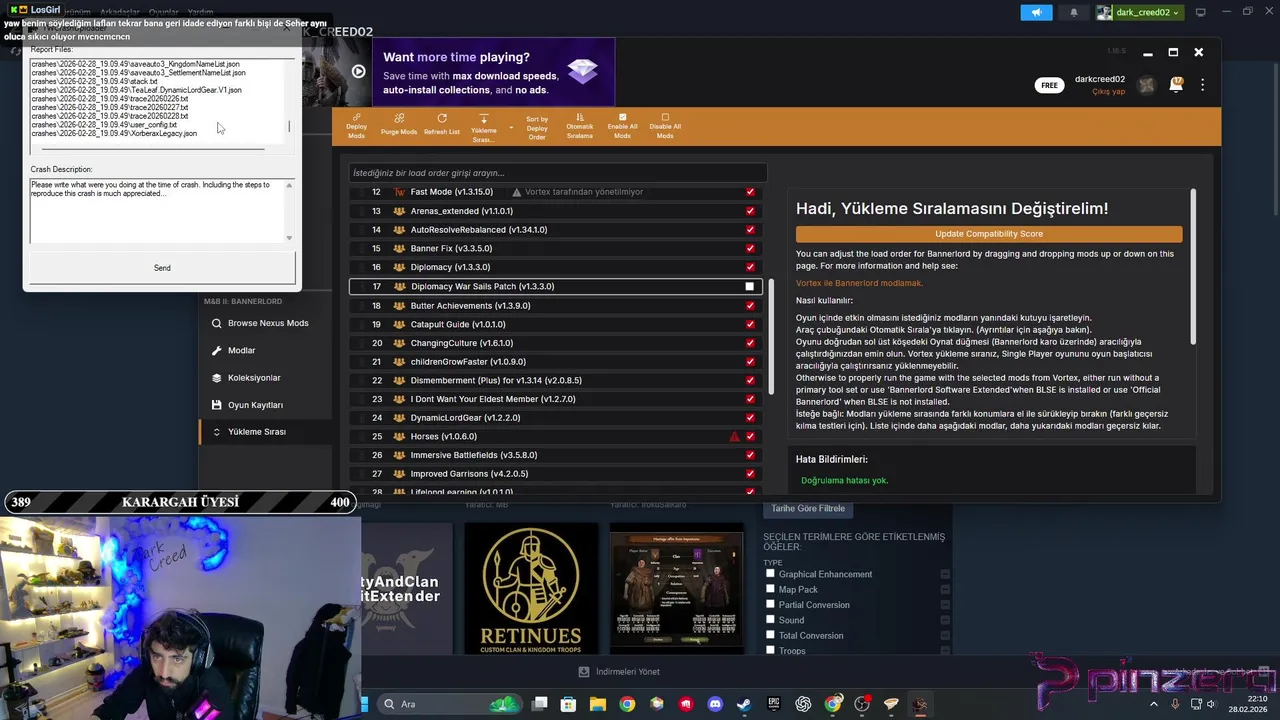1280x720 pixels.
Task: Check Total Conversion filter
Action: (x=770, y=635)
